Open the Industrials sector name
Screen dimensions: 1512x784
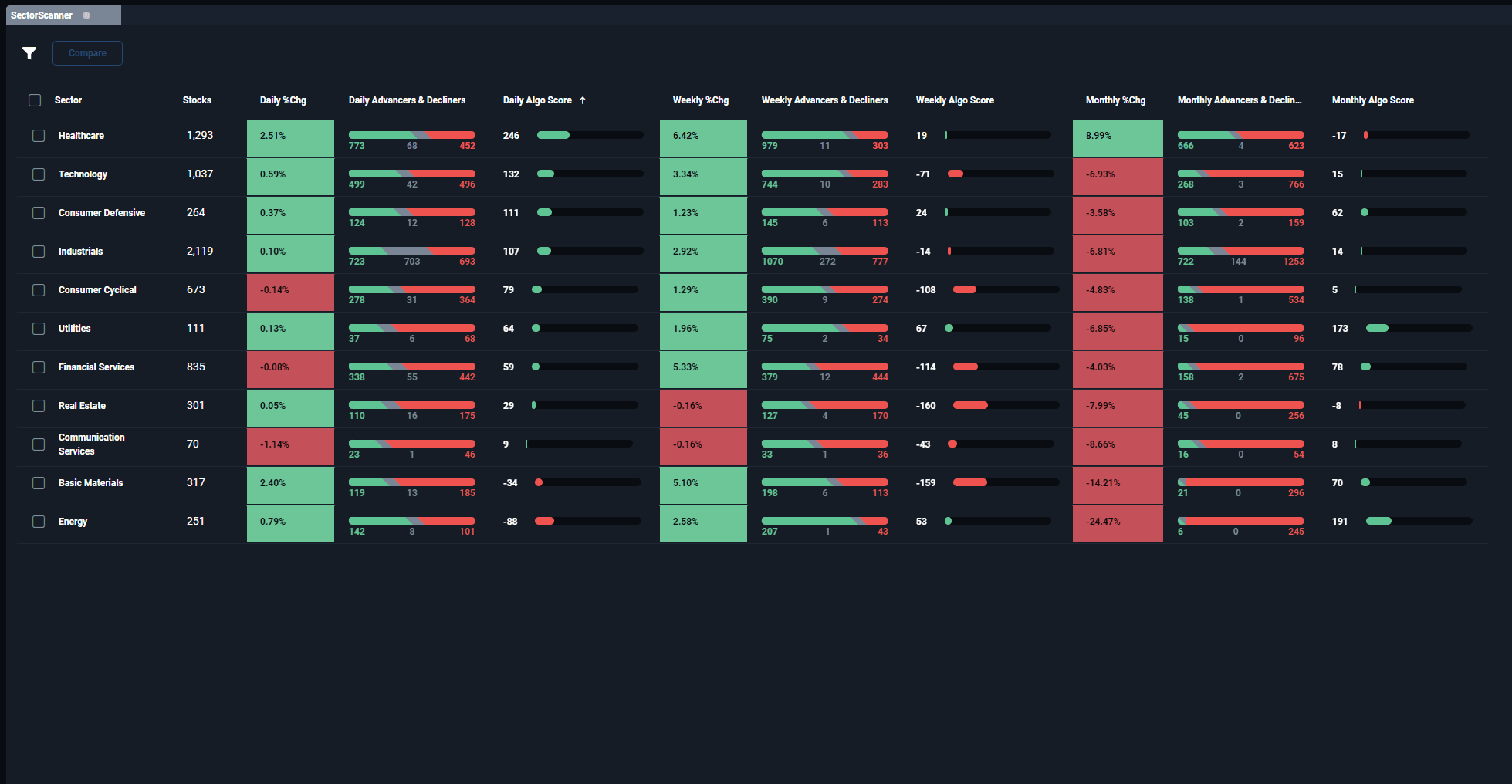pyautogui.click(x=80, y=252)
